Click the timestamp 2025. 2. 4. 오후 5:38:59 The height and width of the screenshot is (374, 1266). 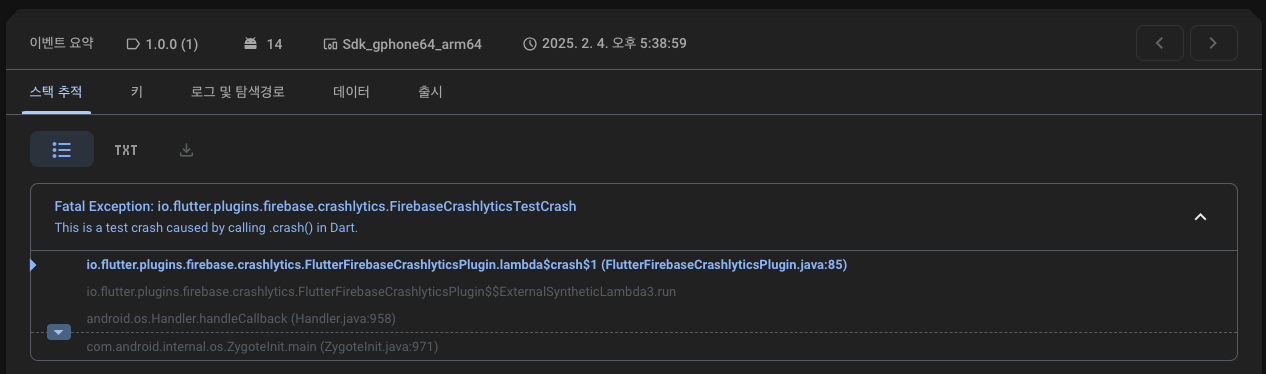[x=614, y=44]
